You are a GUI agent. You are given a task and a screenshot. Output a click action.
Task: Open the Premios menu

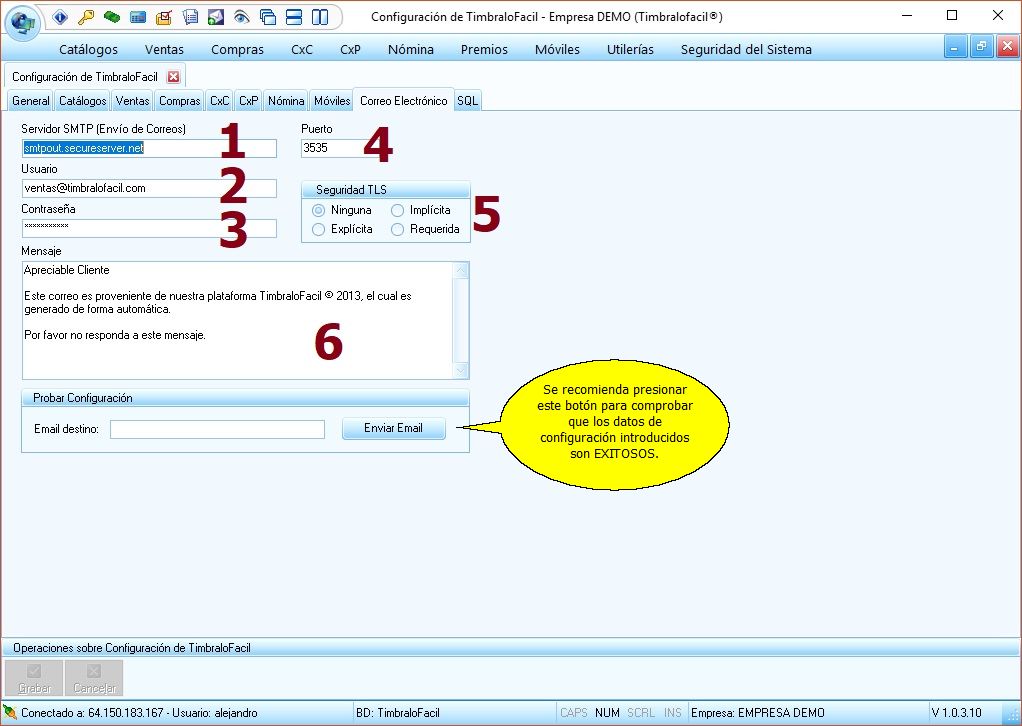point(484,50)
